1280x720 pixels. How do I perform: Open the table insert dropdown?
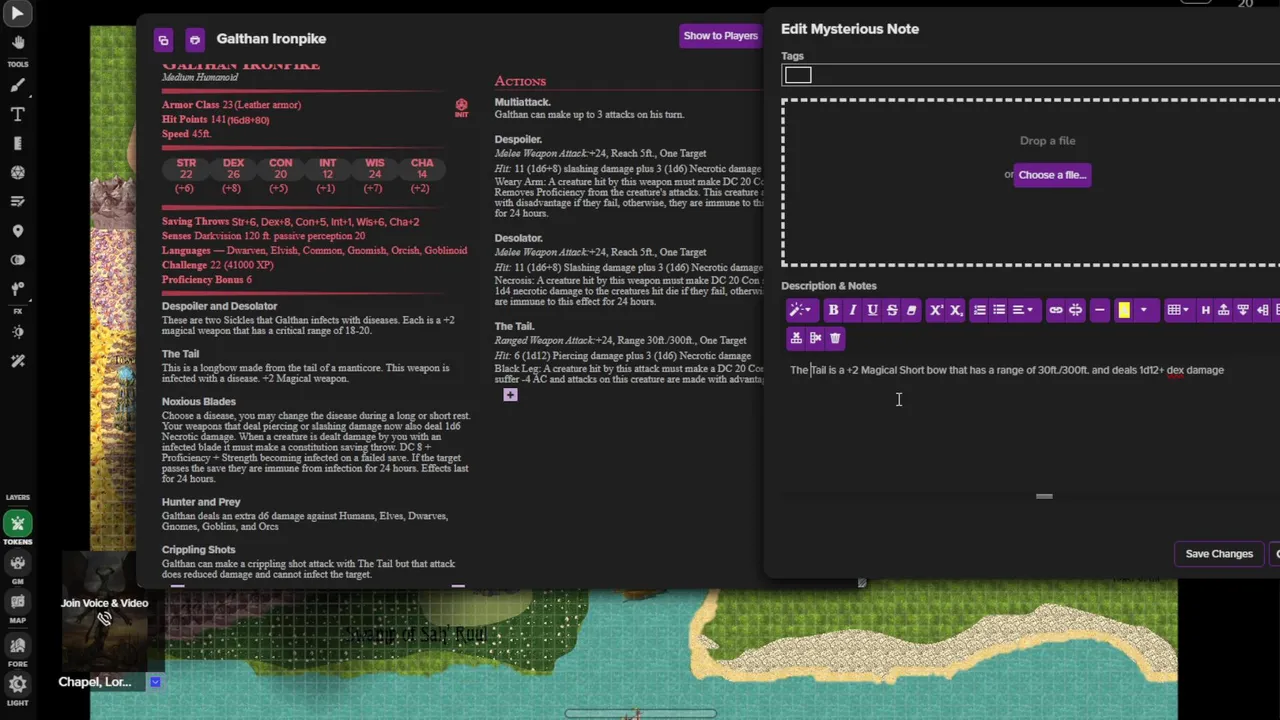[x=1181, y=310]
